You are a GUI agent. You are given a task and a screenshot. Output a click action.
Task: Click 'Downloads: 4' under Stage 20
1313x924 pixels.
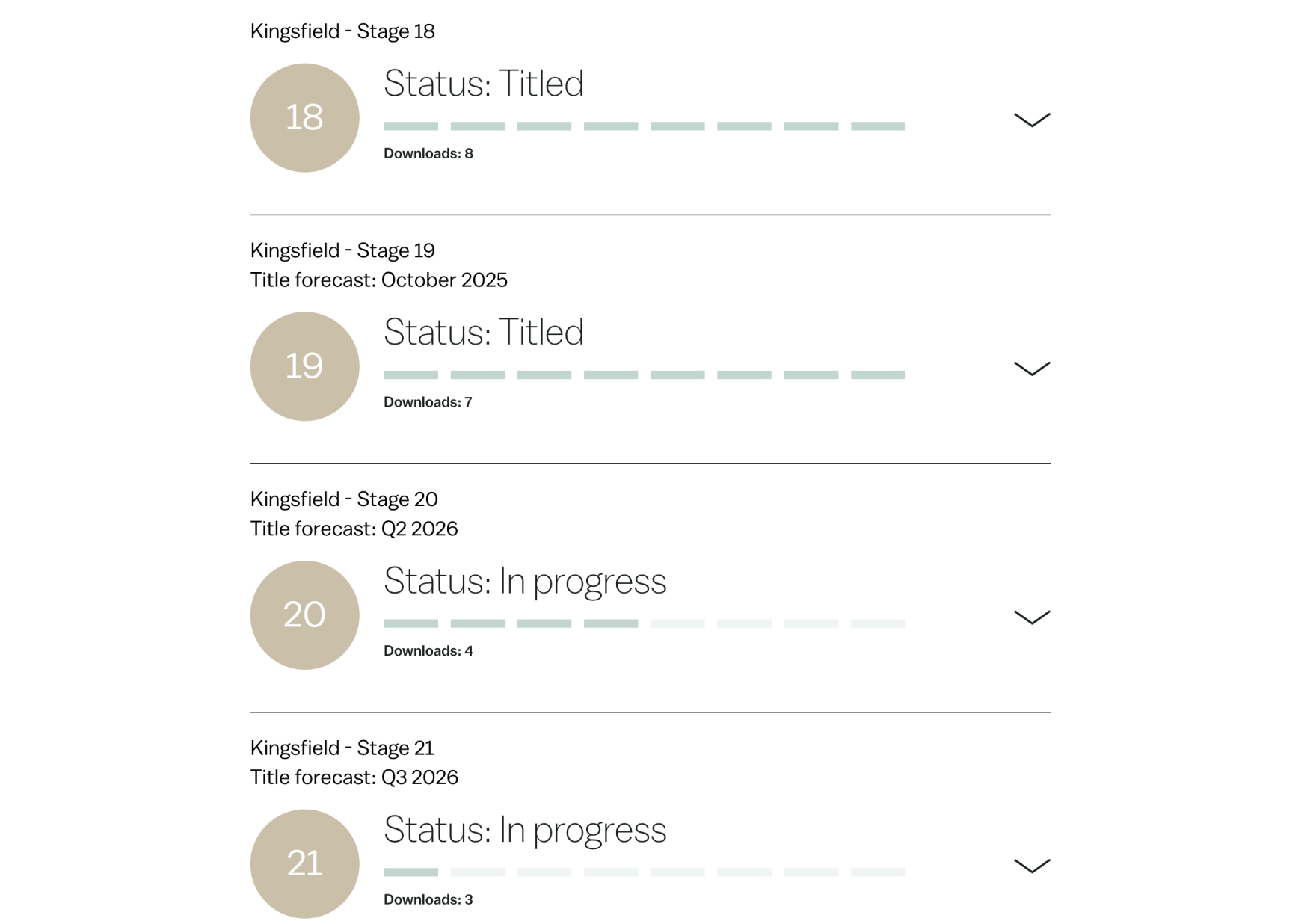pyautogui.click(x=428, y=651)
